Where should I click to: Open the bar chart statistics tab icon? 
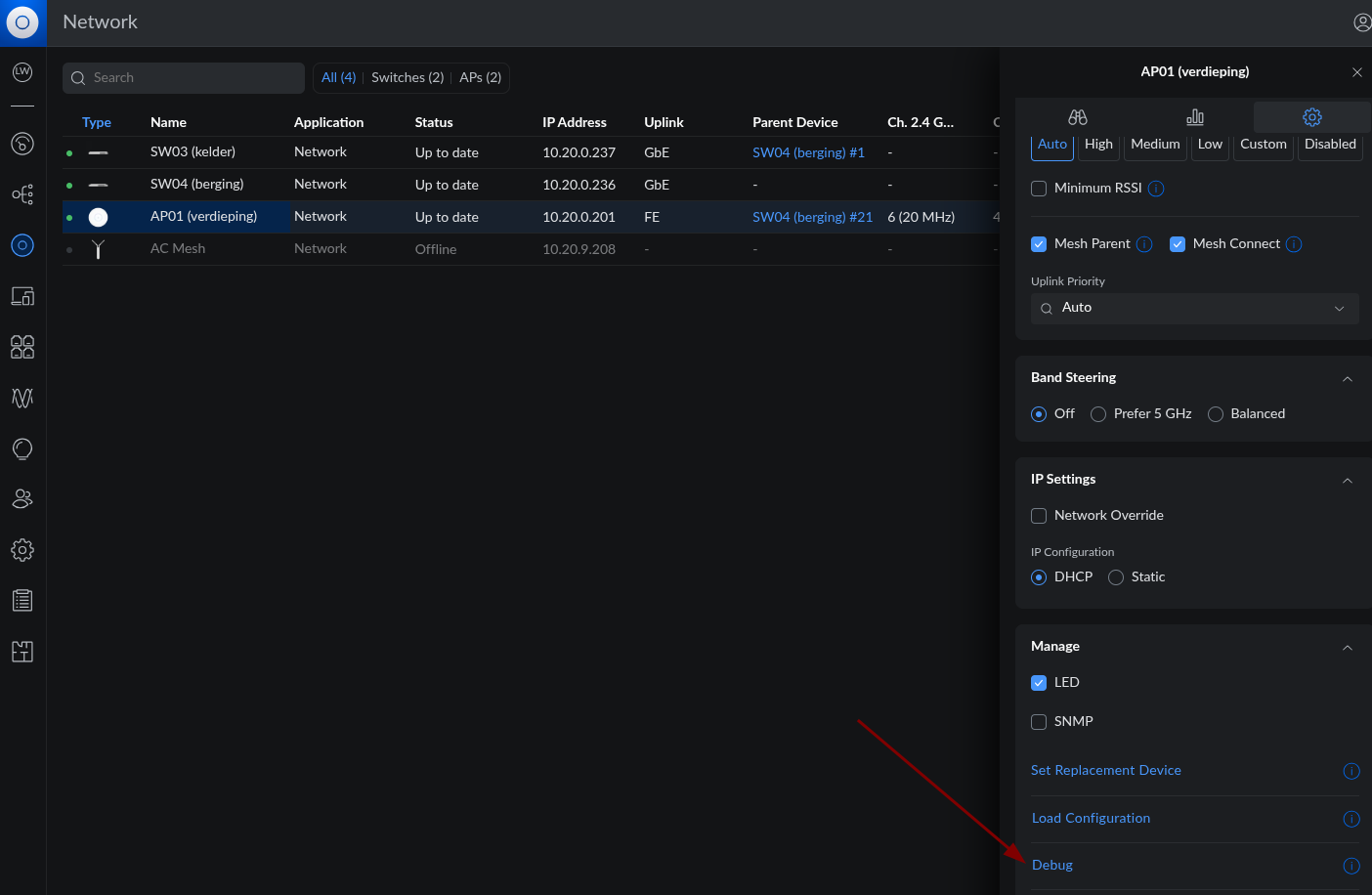[x=1194, y=117]
